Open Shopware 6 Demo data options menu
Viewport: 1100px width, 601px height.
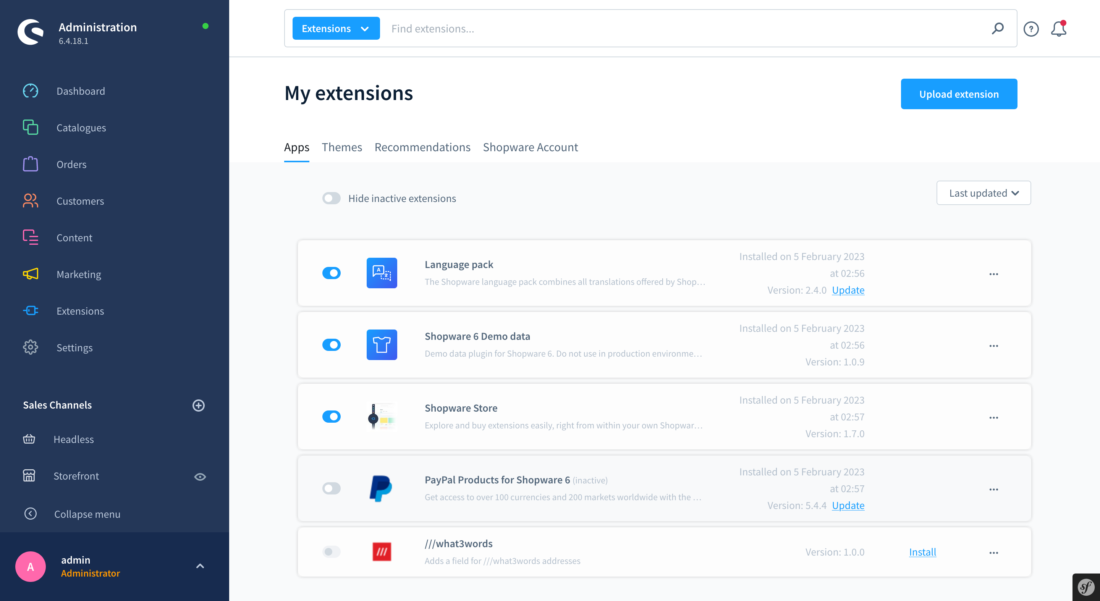993,346
